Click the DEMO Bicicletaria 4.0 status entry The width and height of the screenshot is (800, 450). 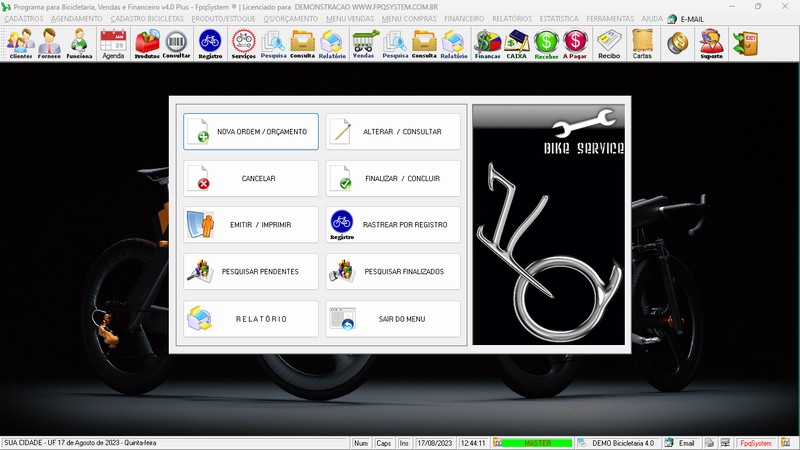617,443
